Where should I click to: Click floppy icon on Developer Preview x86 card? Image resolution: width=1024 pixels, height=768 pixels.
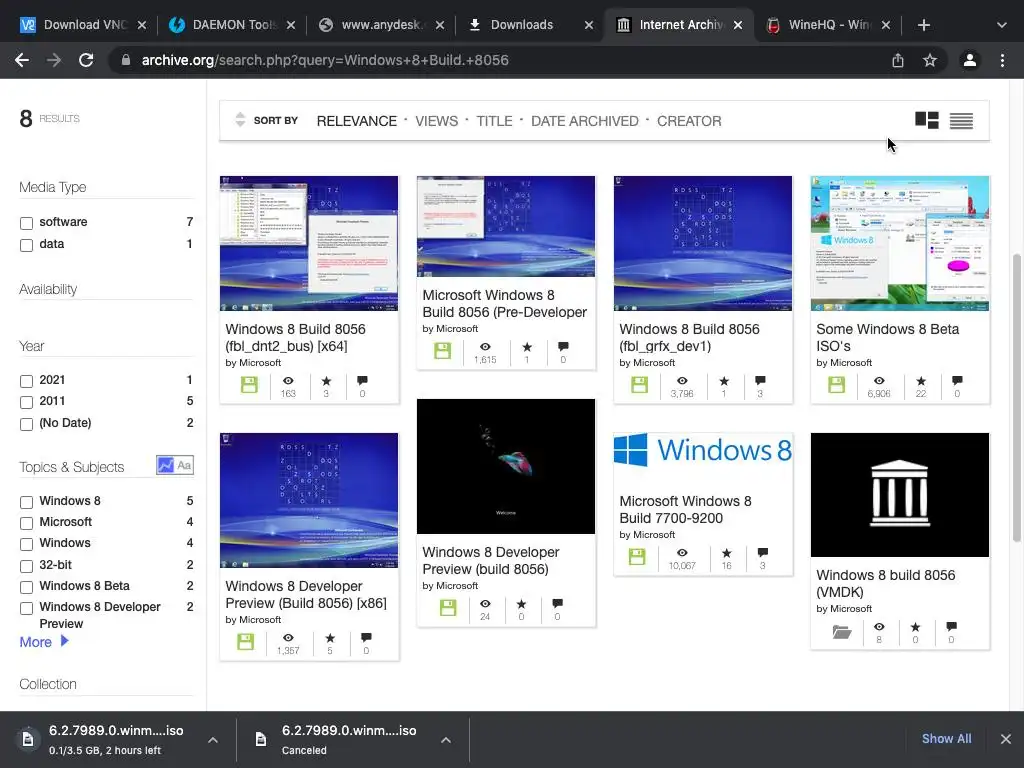pyautogui.click(x=246, y=641)
